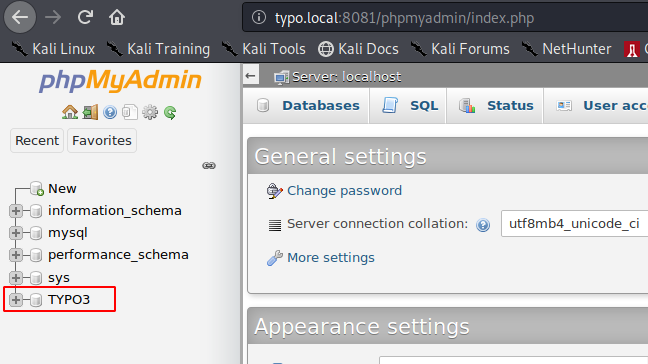This screenshot has width=648, height=364.
Task: Click the mysql database cylinder icon
Action: [36, 233]
